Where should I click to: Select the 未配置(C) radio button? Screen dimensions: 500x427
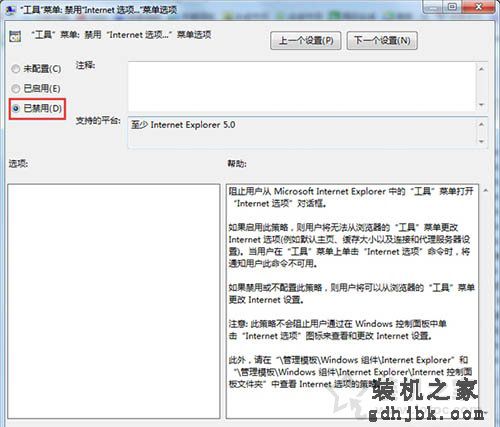(x=16, y=69)
